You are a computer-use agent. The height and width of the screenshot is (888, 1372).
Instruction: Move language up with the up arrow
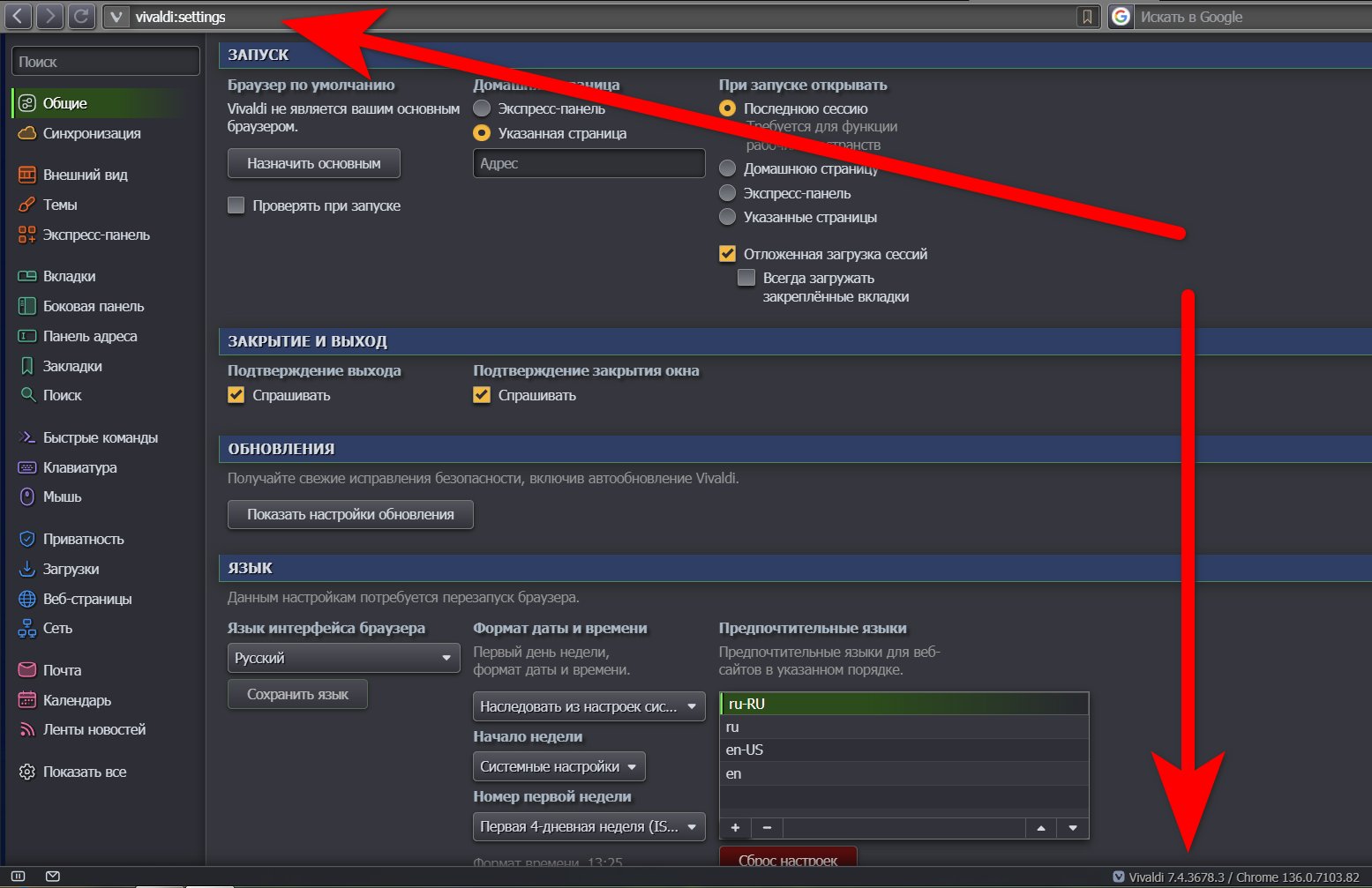click(1041, 827)
